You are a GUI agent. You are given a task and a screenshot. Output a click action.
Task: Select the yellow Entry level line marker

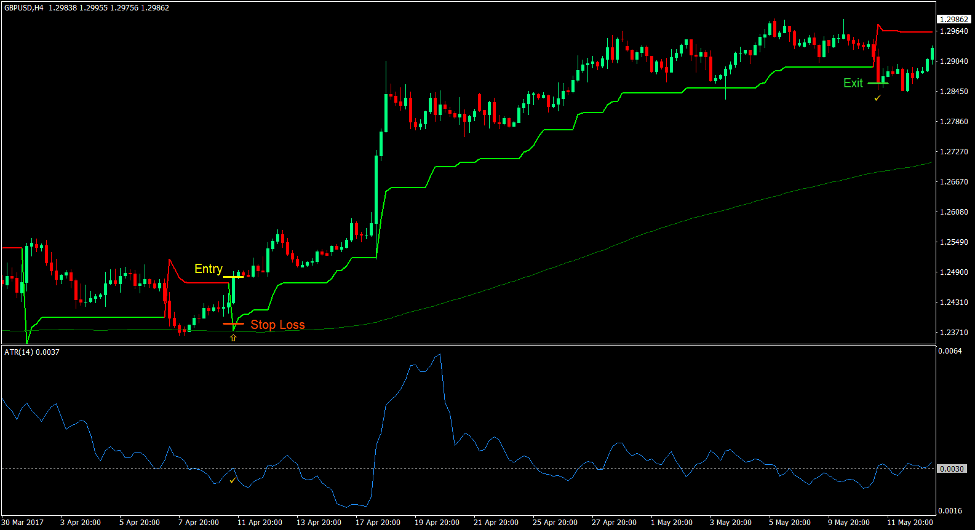pyautogui.click(x=233, y=275)
